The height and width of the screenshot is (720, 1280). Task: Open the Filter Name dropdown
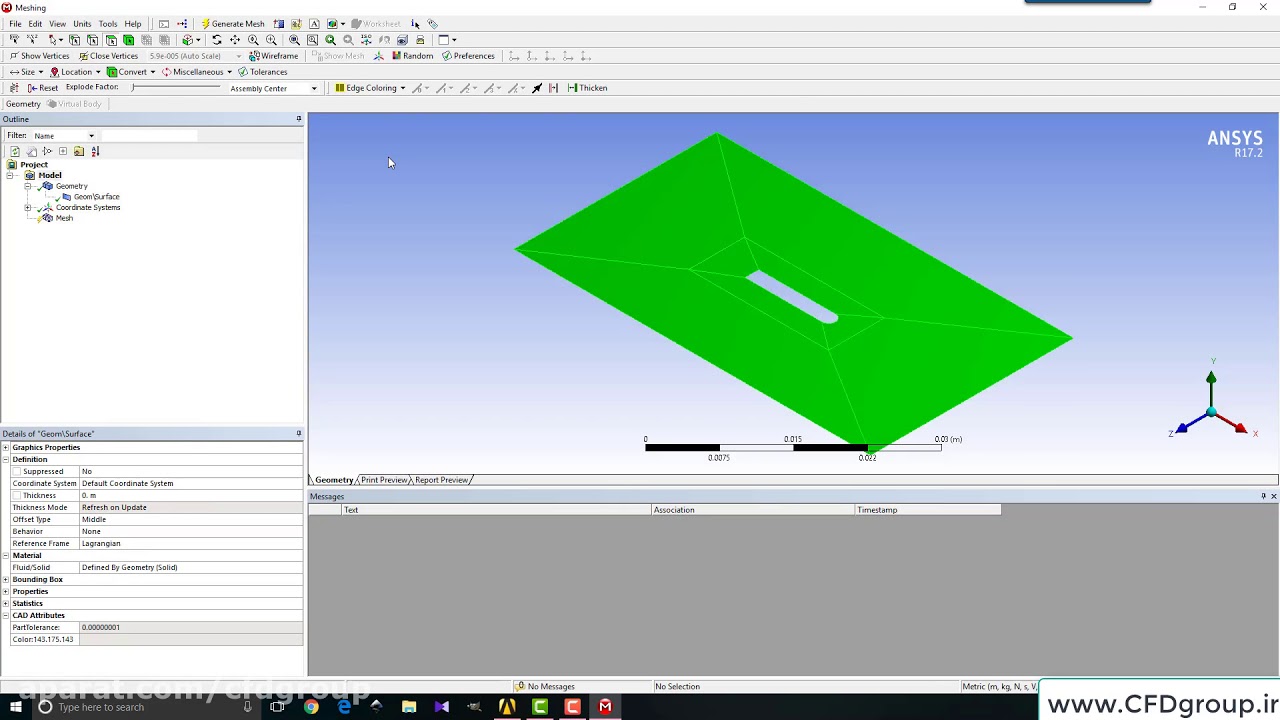64,136
